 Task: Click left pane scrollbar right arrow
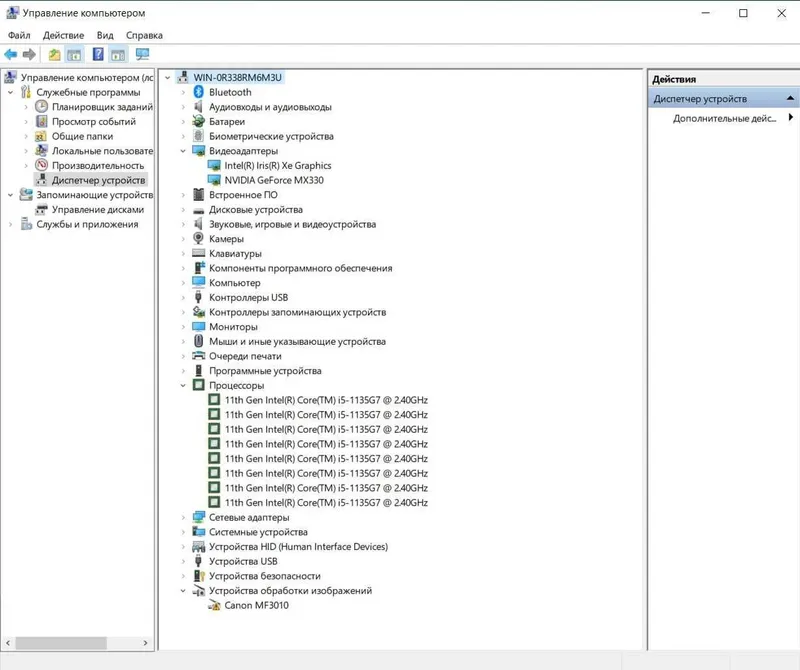coord(145,643)
